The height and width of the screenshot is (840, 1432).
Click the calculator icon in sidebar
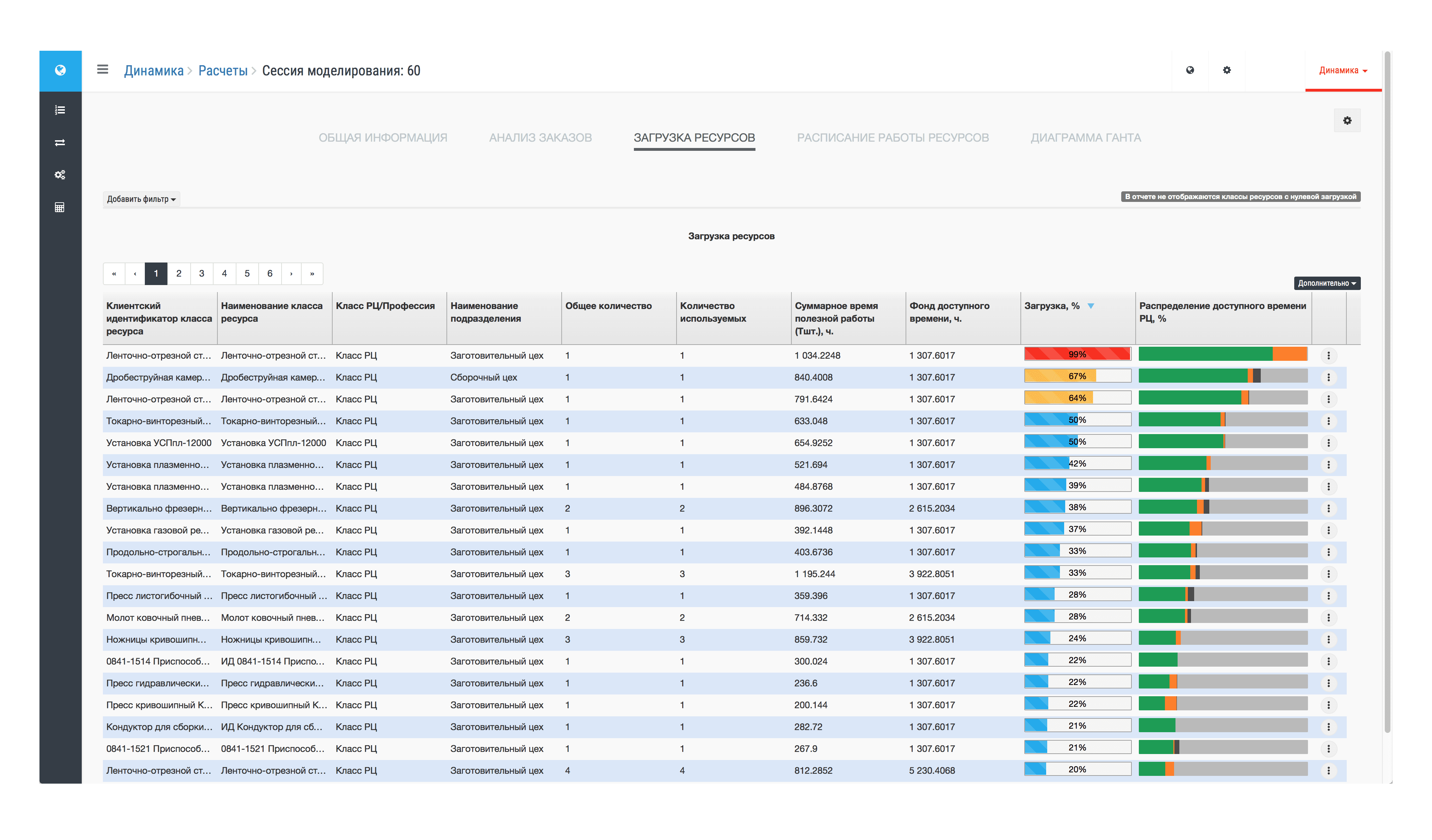pyautogui.click(x=60, y=208)
